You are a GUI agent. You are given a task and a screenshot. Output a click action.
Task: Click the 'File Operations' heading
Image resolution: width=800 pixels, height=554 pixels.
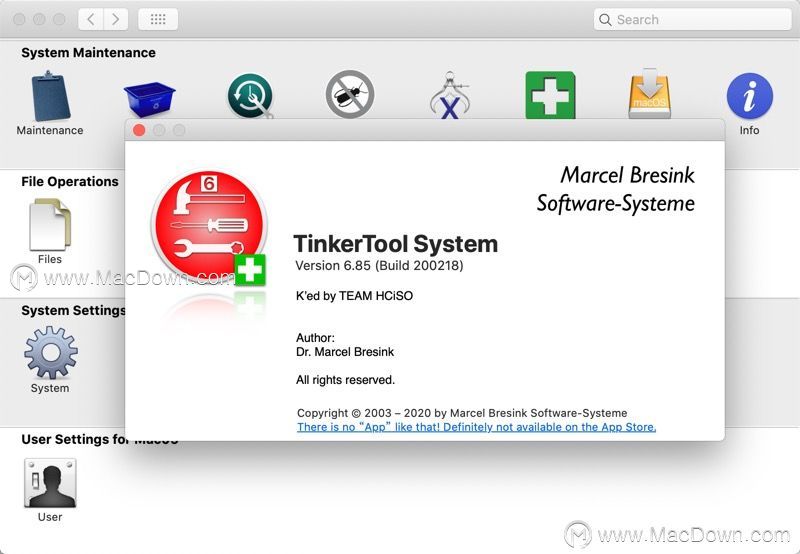[70, 182]
